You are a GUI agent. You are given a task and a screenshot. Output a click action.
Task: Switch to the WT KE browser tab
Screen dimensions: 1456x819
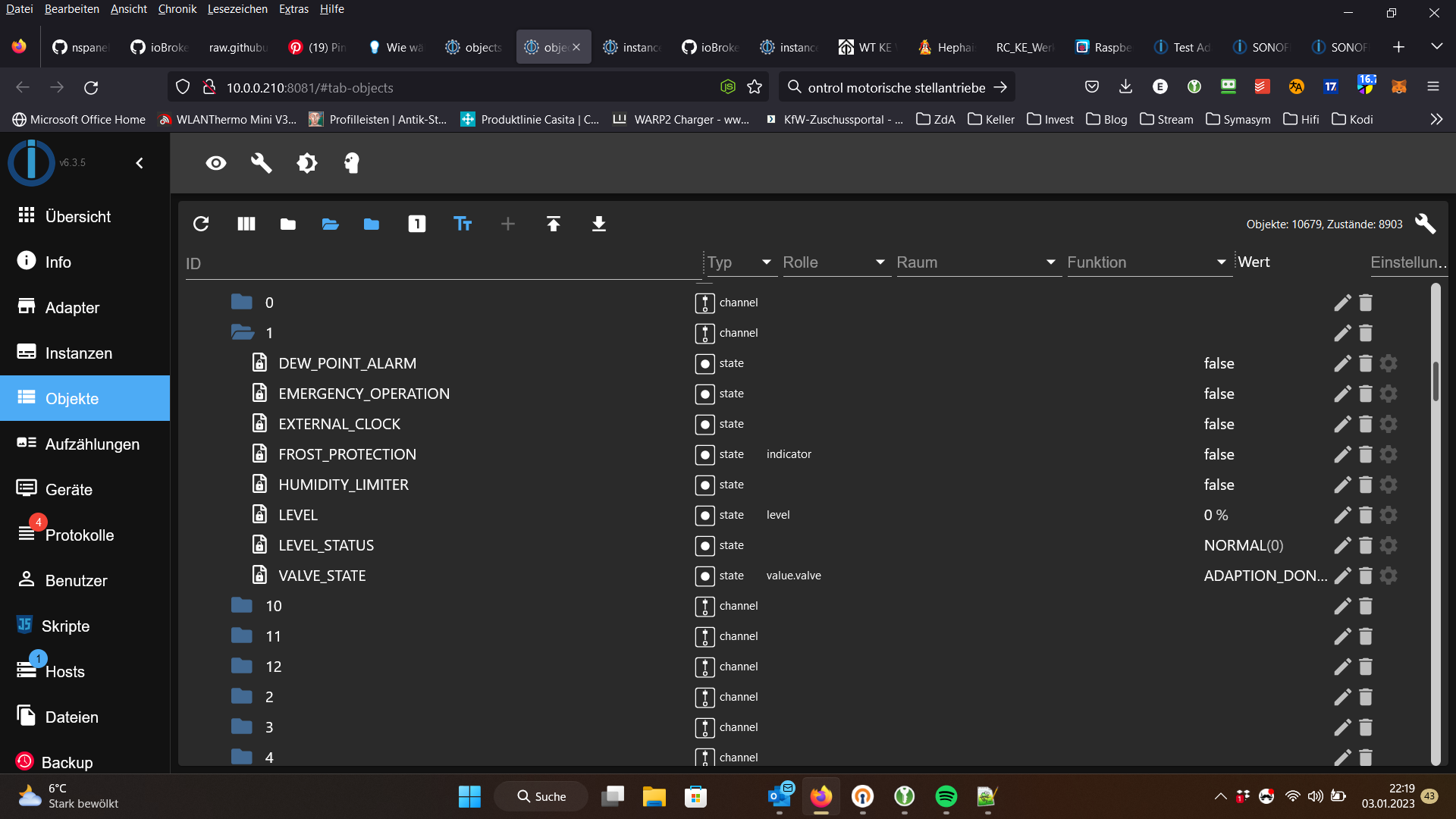pos(869,47)
